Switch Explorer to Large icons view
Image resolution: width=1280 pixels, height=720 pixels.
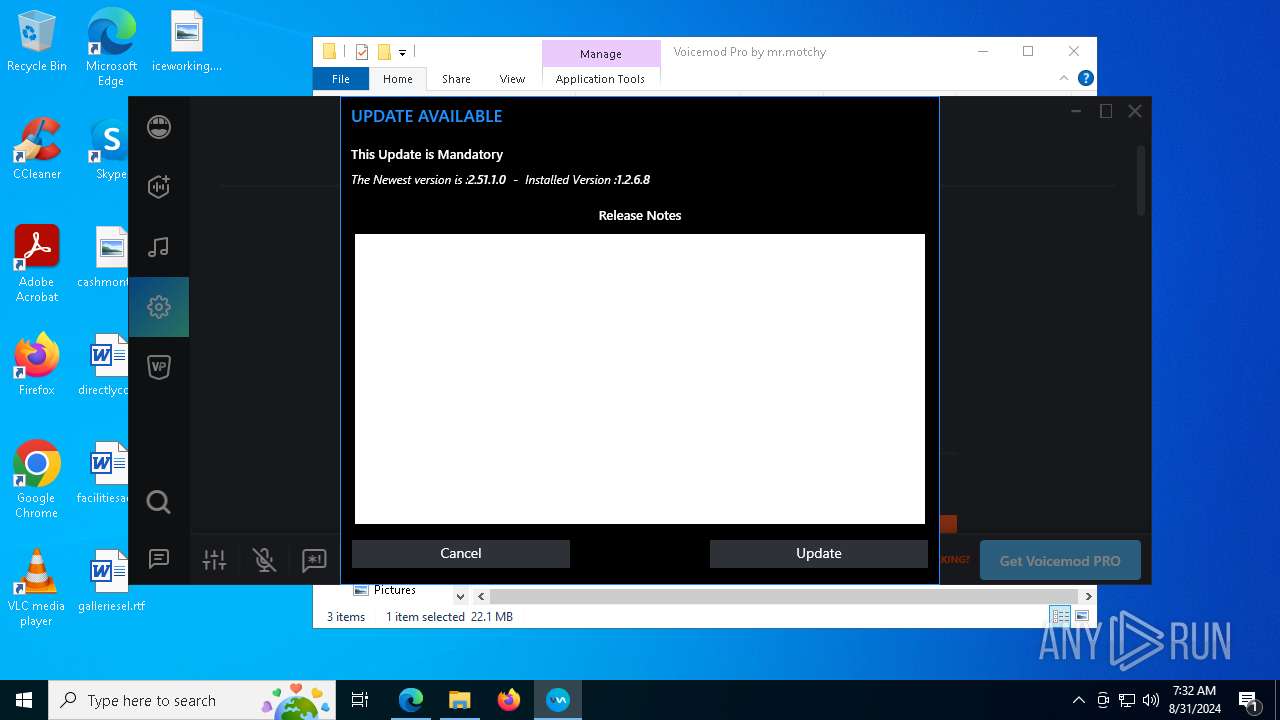point(1082,616)
